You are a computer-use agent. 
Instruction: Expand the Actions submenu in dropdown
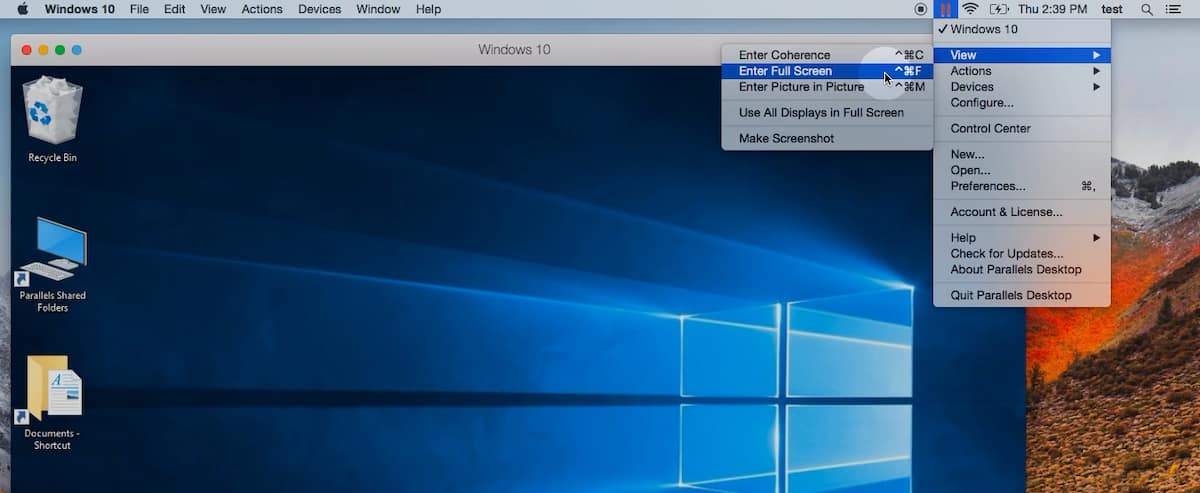click(1022, 71)
